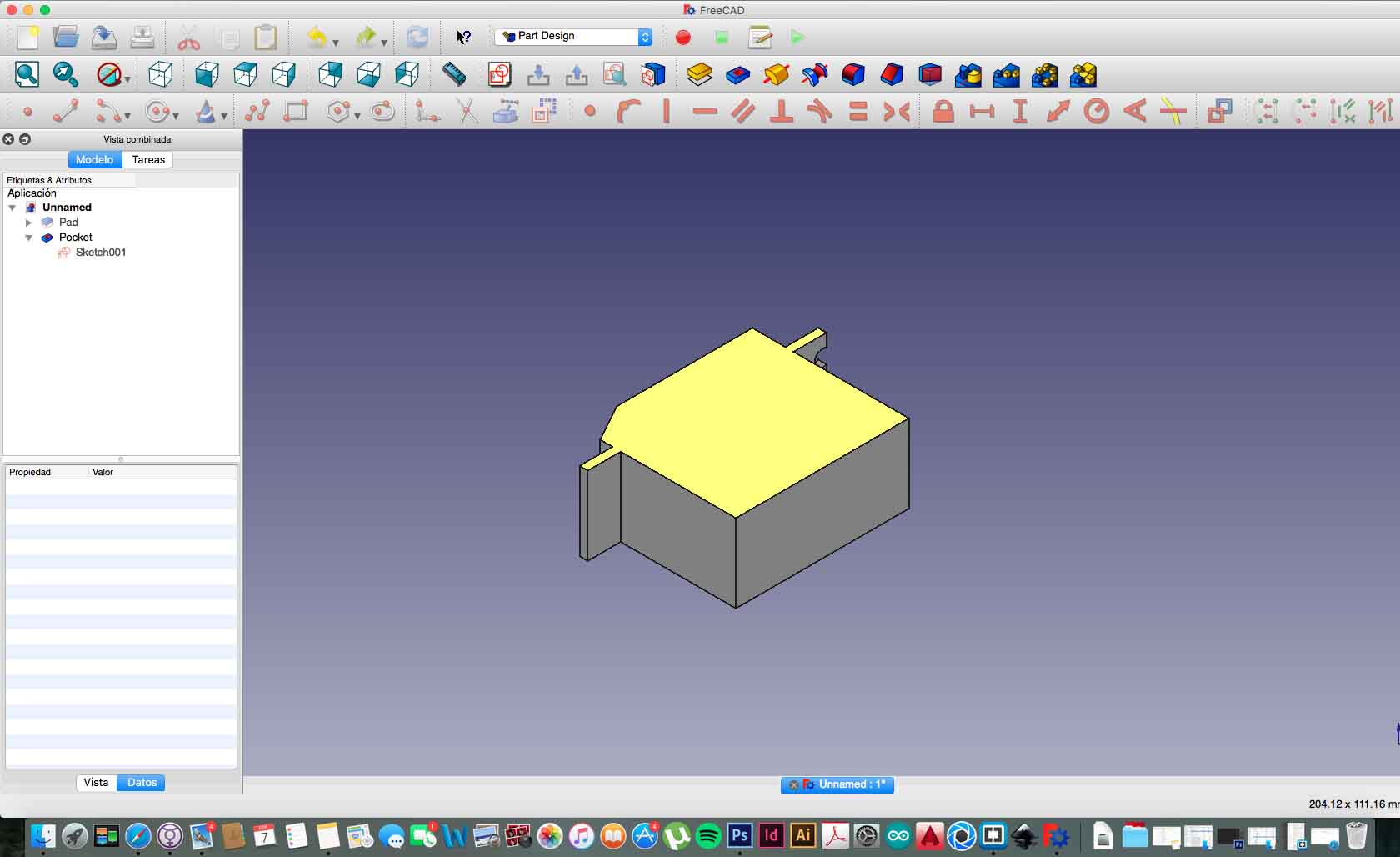Select the sketcher Point tool
The width and height of the screenshot is (1400, 857).
27,111
